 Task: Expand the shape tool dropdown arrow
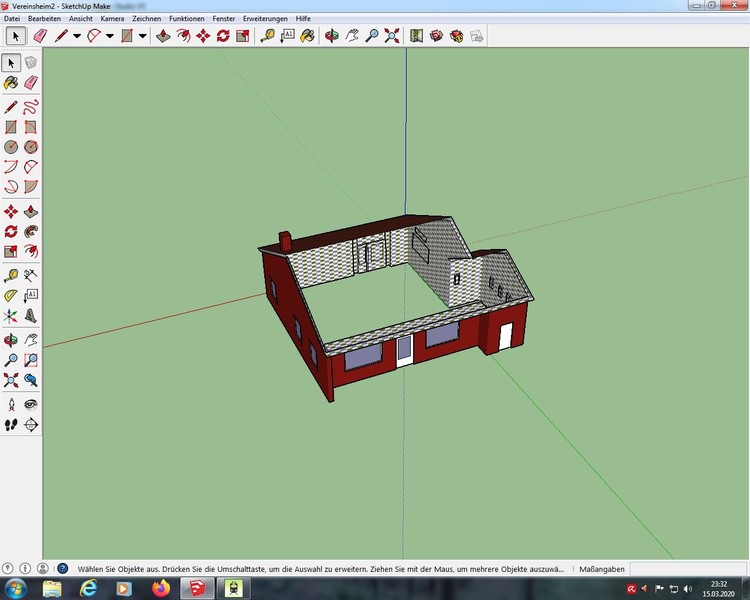[142, 36]
